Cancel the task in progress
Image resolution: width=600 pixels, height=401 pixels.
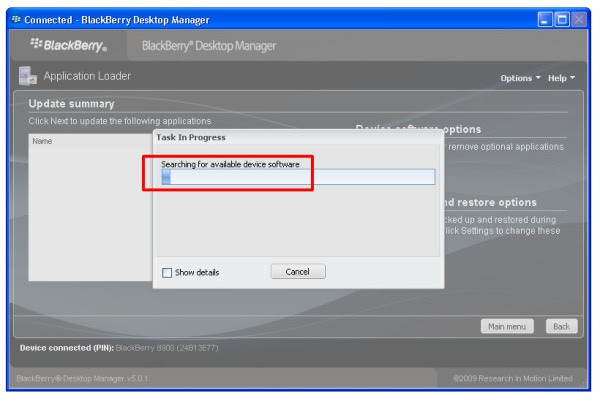(298, 272)
